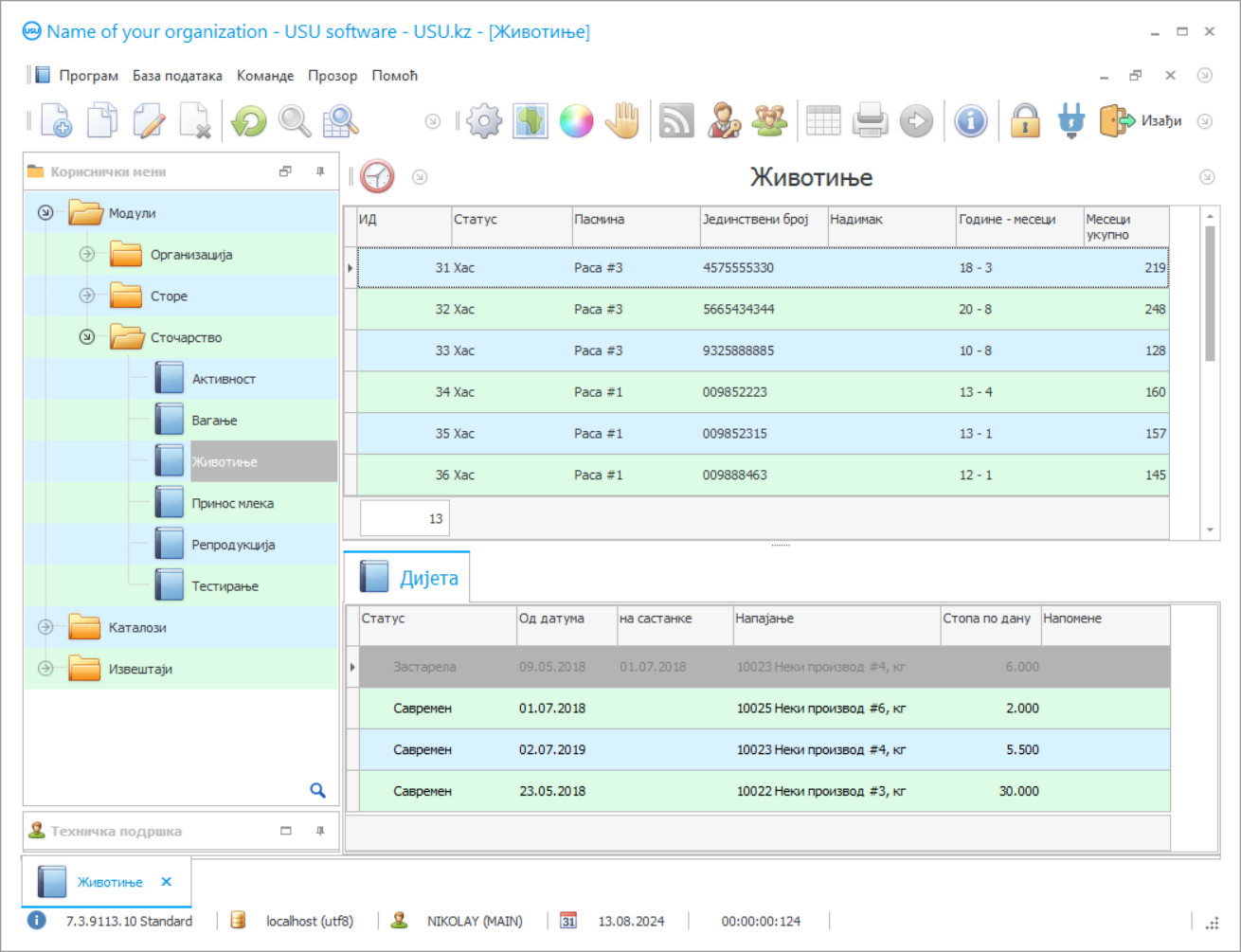1241x952 pixels.
Task: Click the RSS feed icon
Action: coord(676,121)
